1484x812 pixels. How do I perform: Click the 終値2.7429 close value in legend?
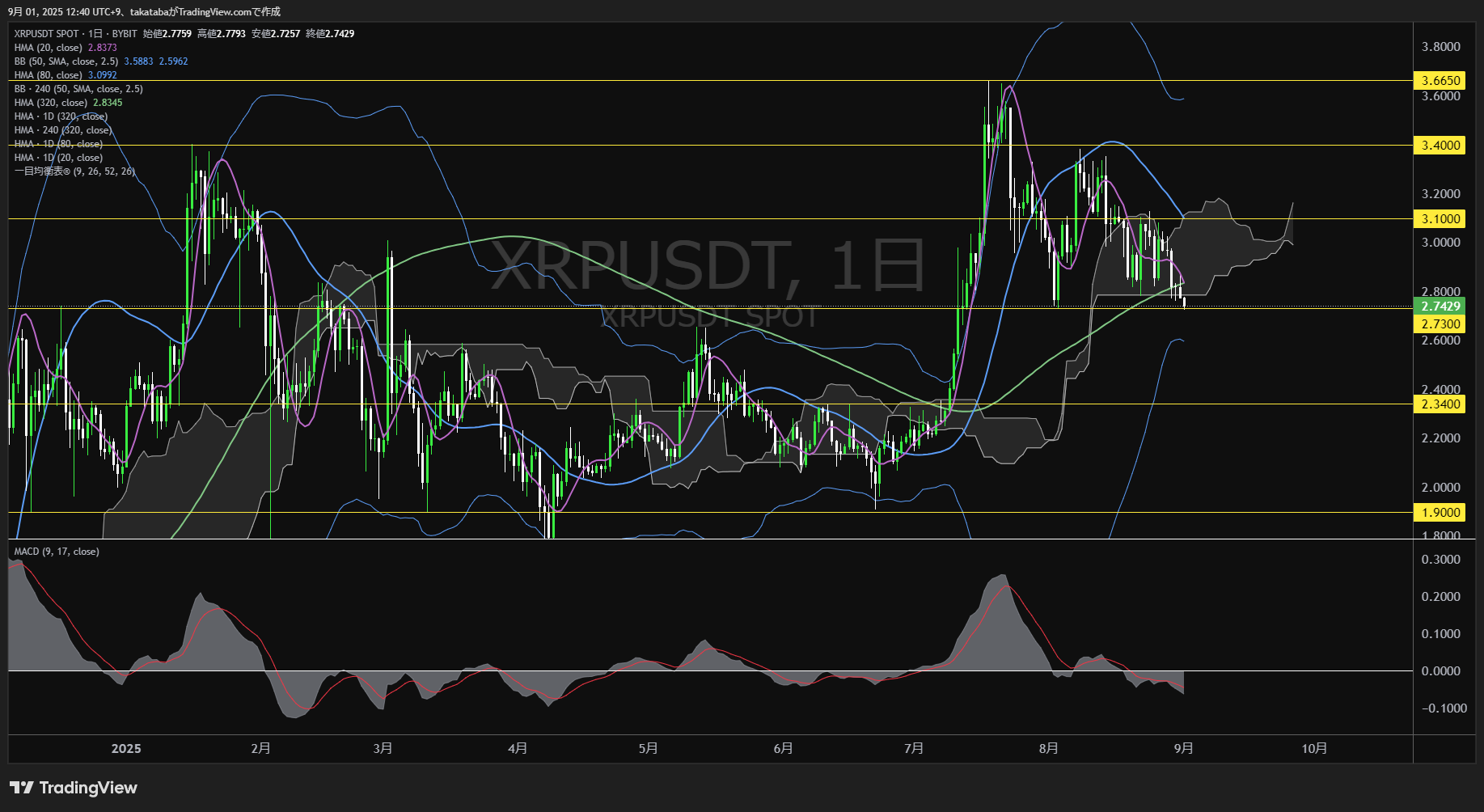[330, 34]
